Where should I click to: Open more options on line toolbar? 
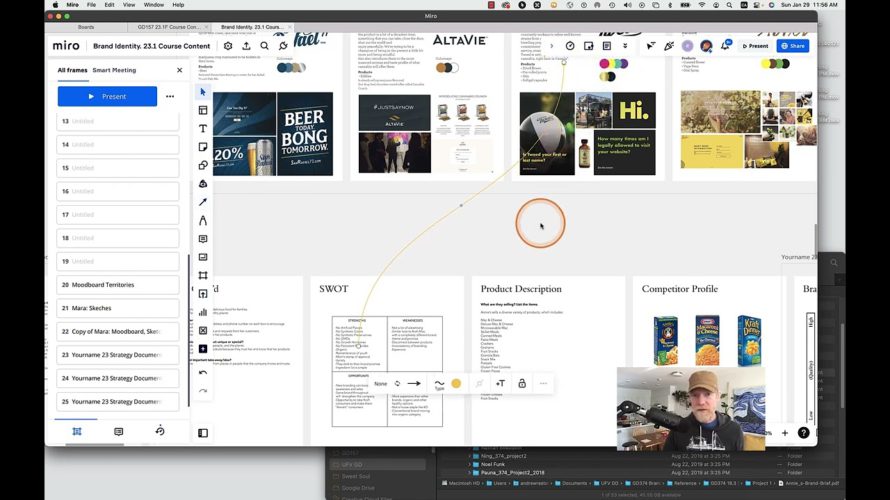[x=543, y=384]
